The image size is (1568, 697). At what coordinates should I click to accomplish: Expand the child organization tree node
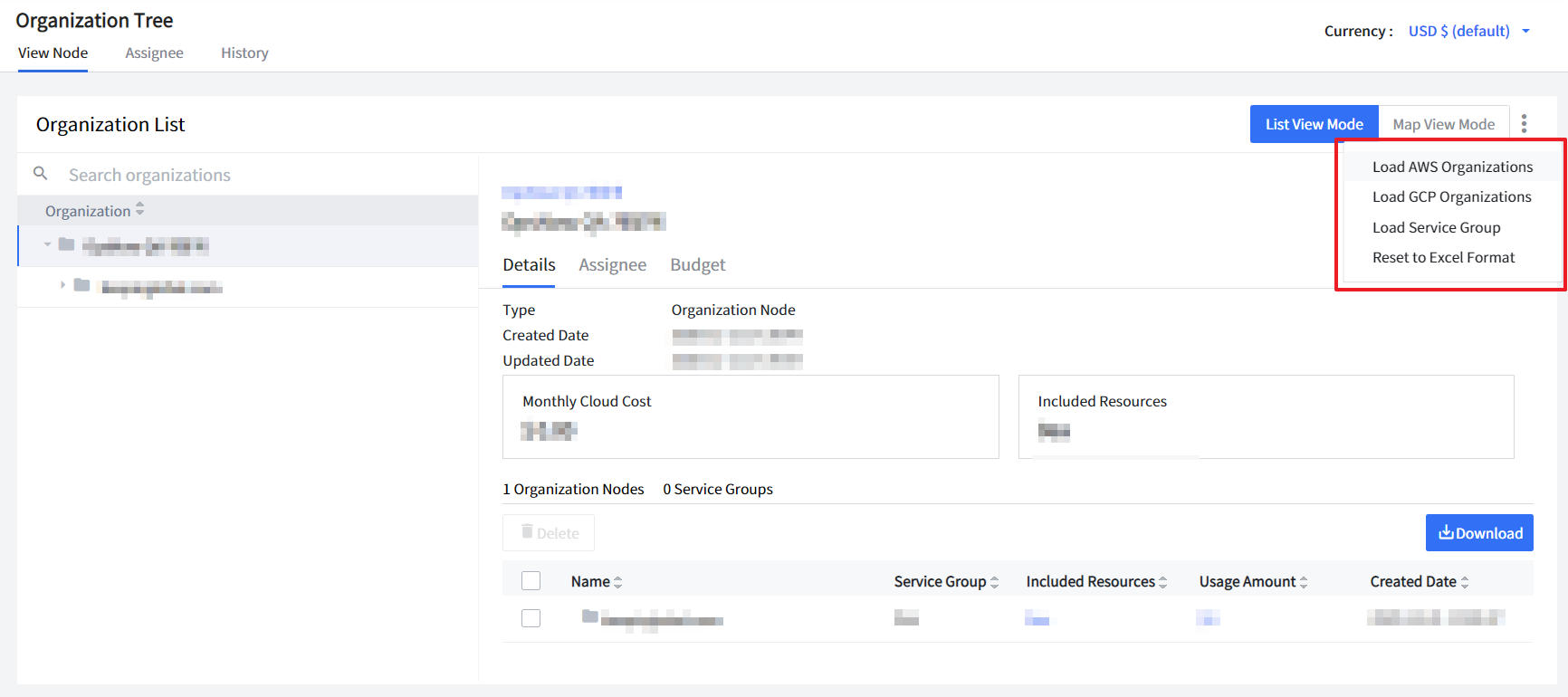click(x=62, y=285)
